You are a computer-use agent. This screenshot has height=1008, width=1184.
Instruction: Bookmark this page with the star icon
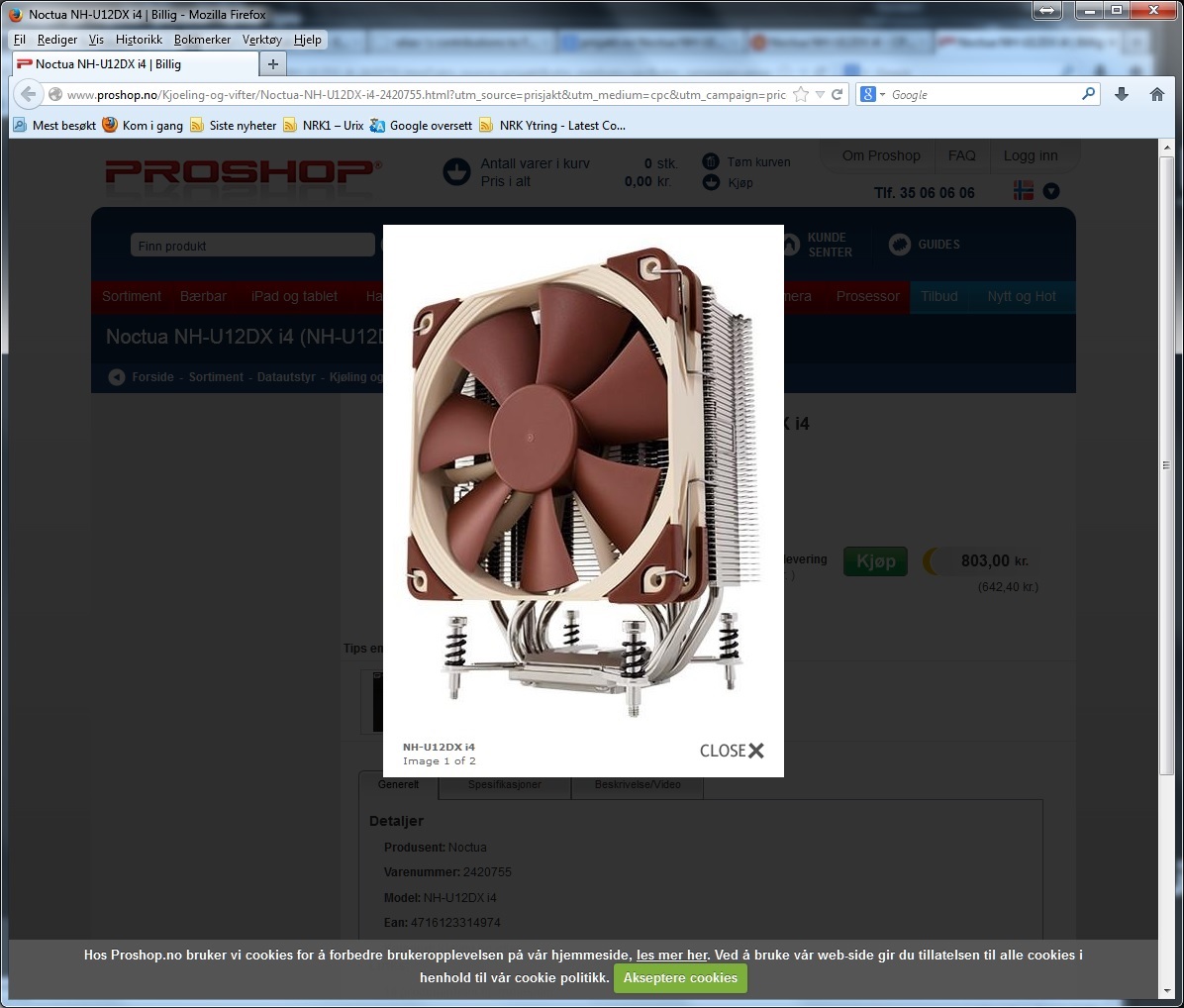point(801,94)
